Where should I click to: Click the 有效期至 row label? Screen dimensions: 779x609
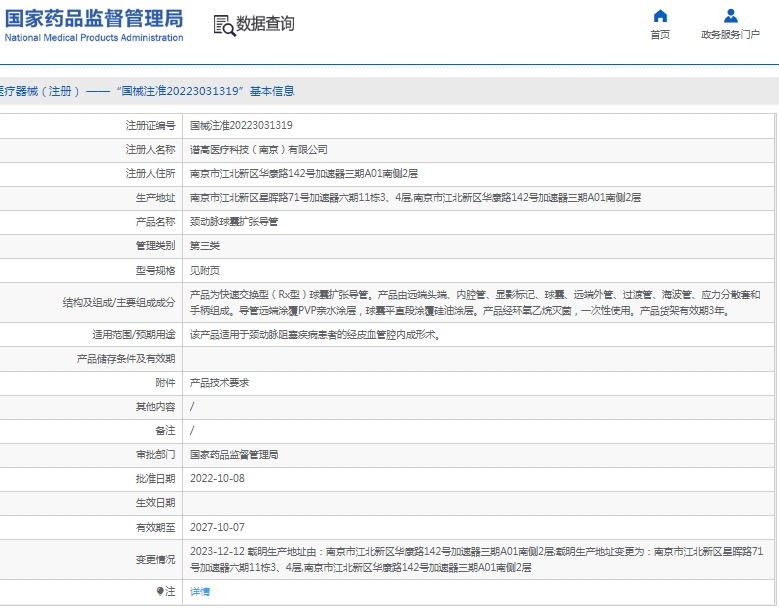(x=155, y=527)
